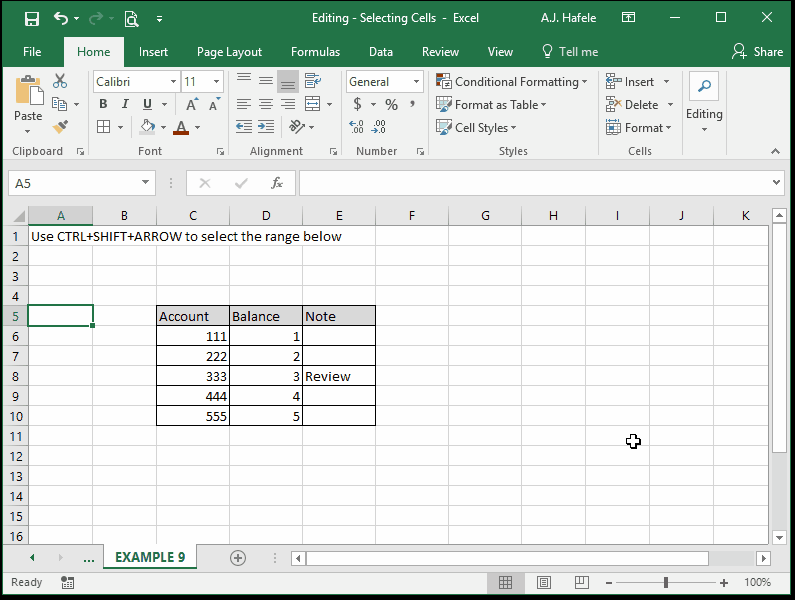Select column C header
The height and width of the screenshot is (600, 795).
click(193, 216)
